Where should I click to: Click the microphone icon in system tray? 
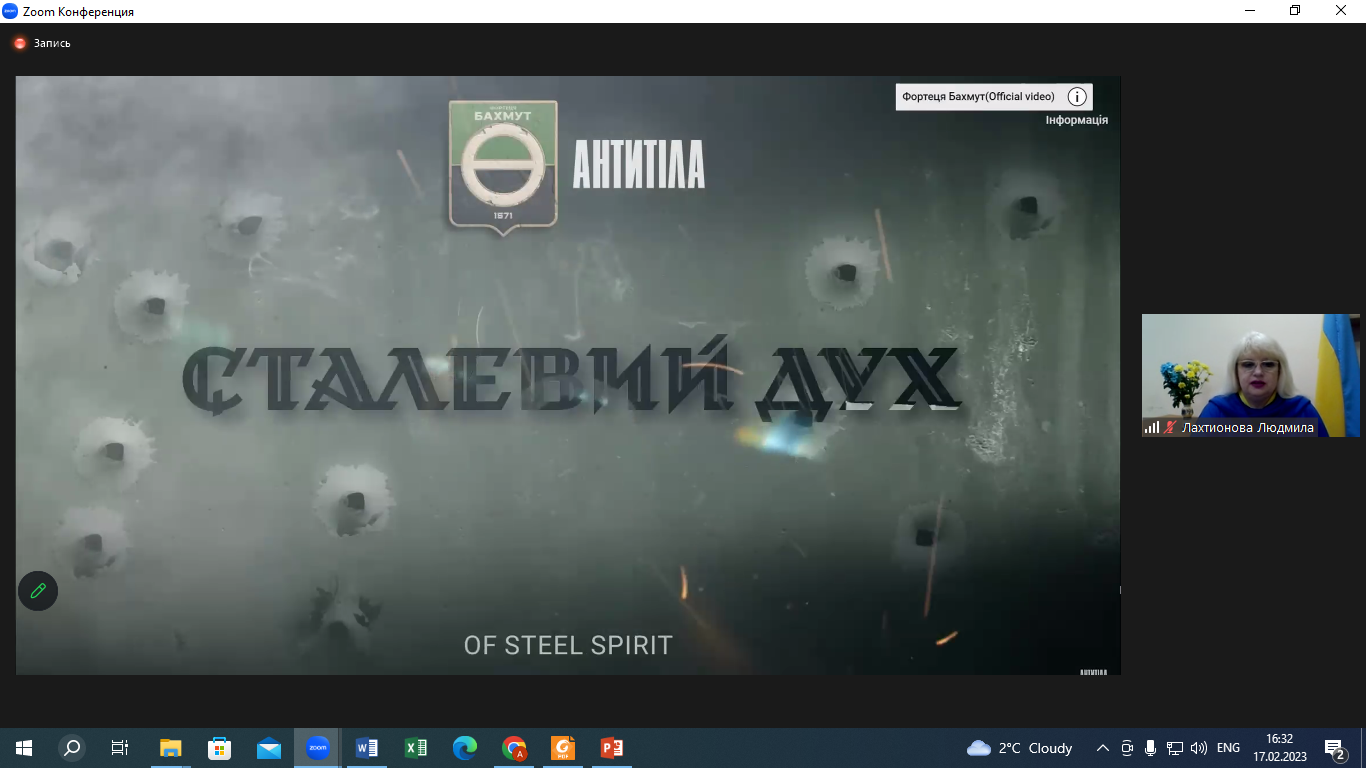(x=1151, y=748)
